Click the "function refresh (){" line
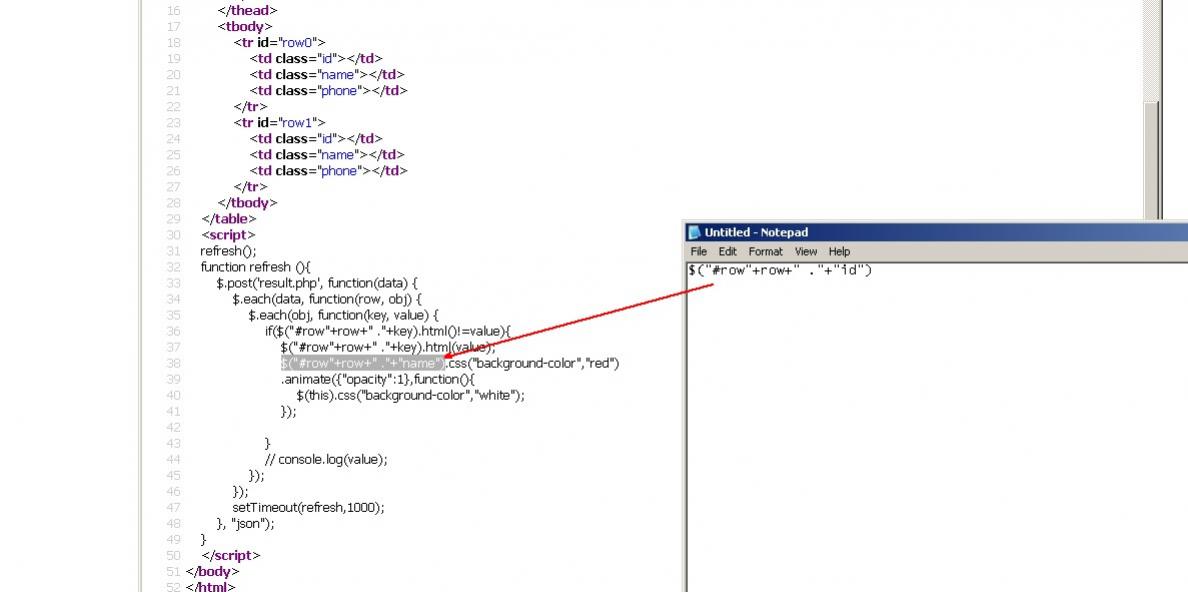Viewport: 1188px width, 592px height. (x=256, y=267)
